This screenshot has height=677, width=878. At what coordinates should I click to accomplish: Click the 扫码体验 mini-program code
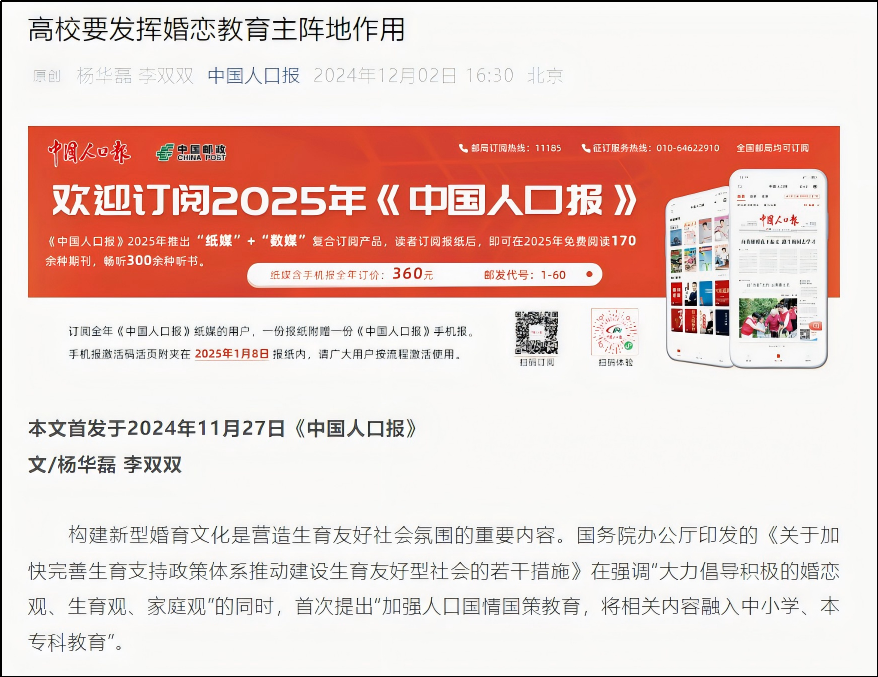(615, 332)
